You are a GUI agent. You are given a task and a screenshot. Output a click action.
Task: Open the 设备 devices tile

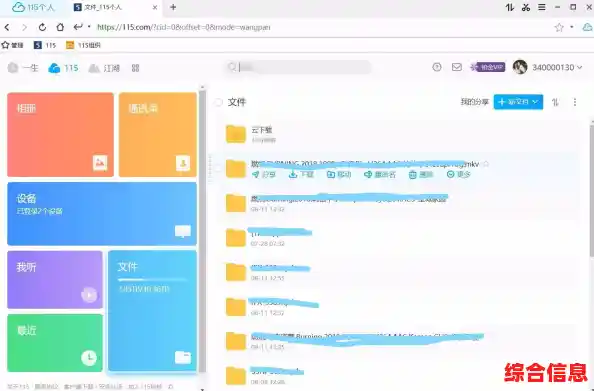pos(102,214)
